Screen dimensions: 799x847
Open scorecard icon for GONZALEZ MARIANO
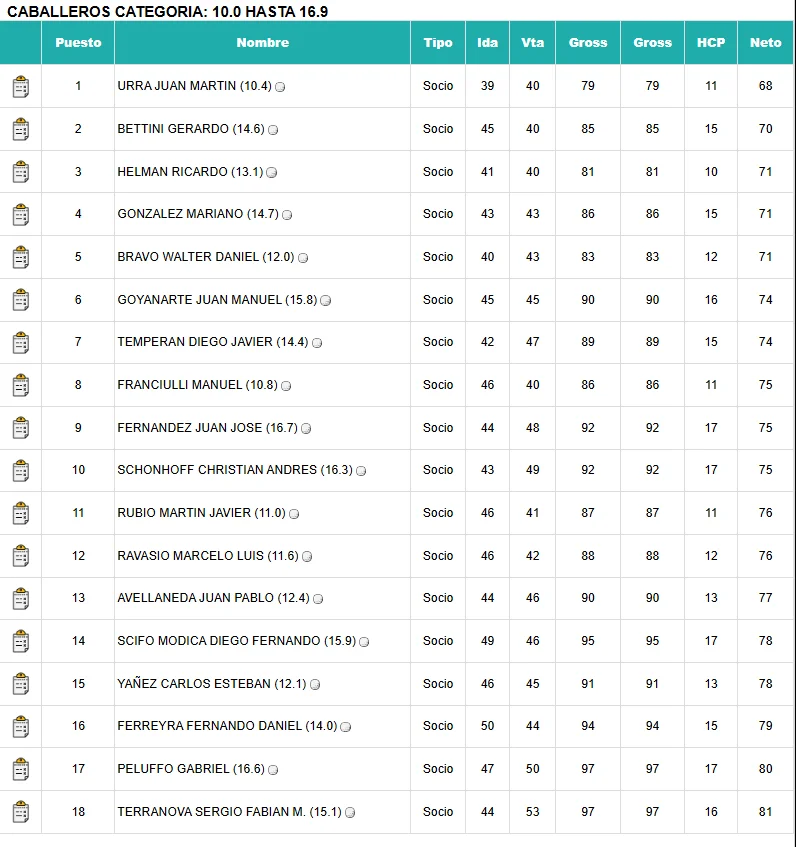tap(21, 214)
